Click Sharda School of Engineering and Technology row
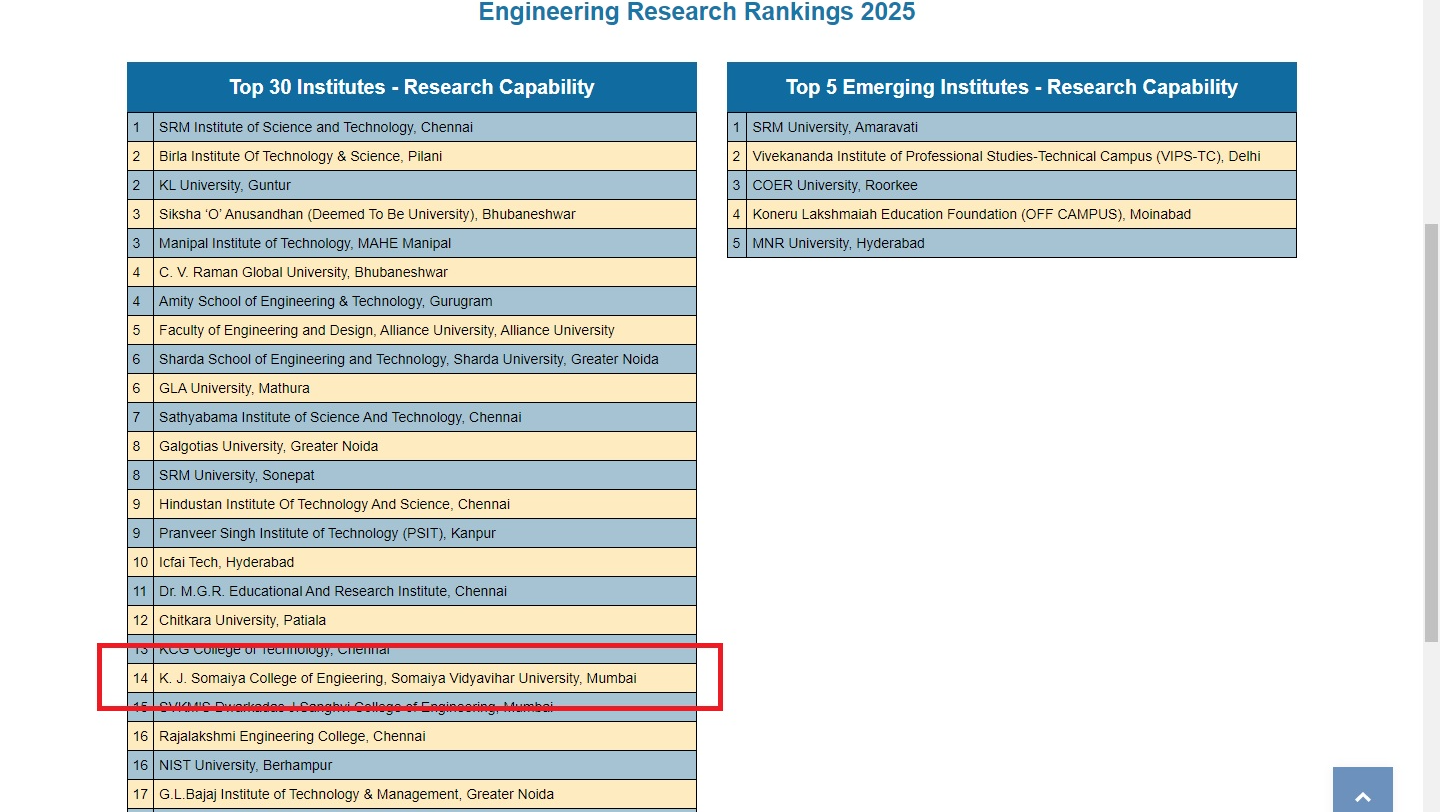The width and height of the screenshot is (1440, 812). point(412,359)
